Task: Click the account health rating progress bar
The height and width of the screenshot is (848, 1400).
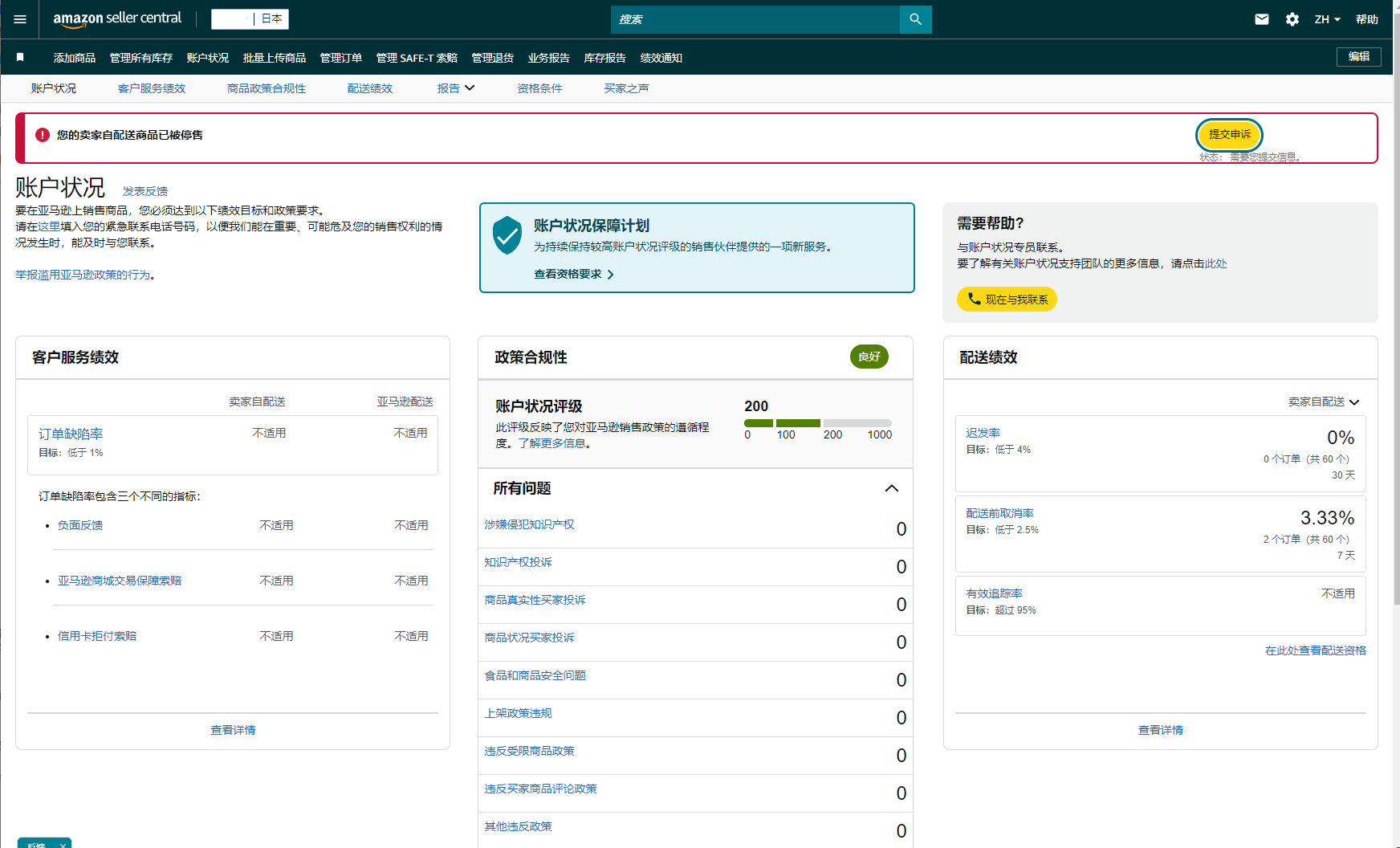Action: [818, 423]
